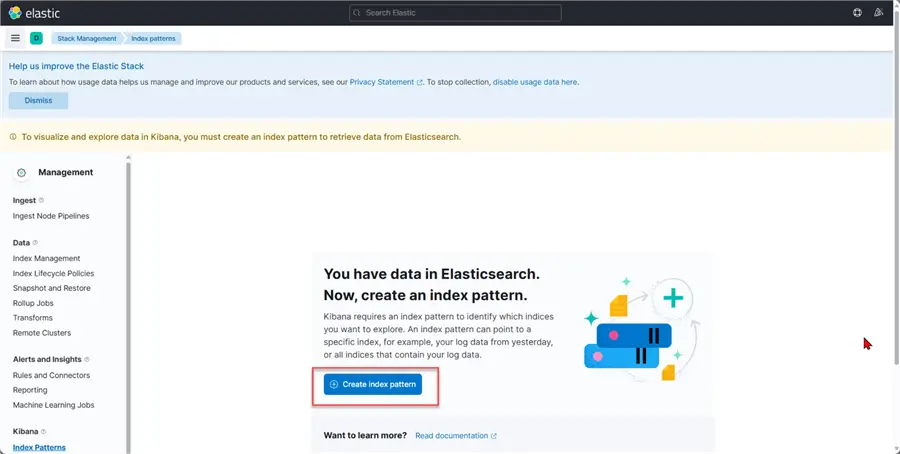Open Snapshot and Restore
This screenshot has height=454, width=900.
pos(52,288)
